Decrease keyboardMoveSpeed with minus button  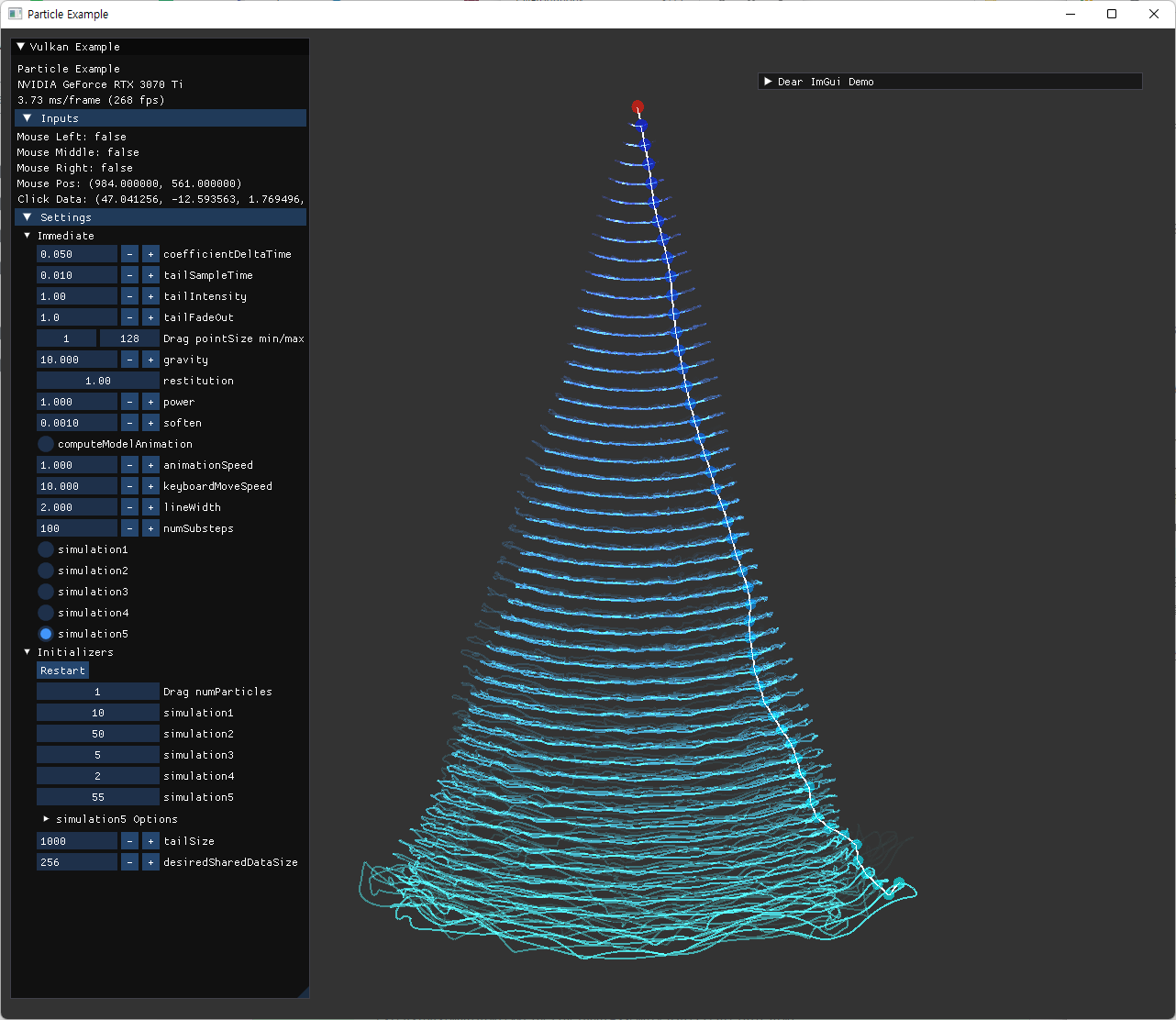coord(129,486)
